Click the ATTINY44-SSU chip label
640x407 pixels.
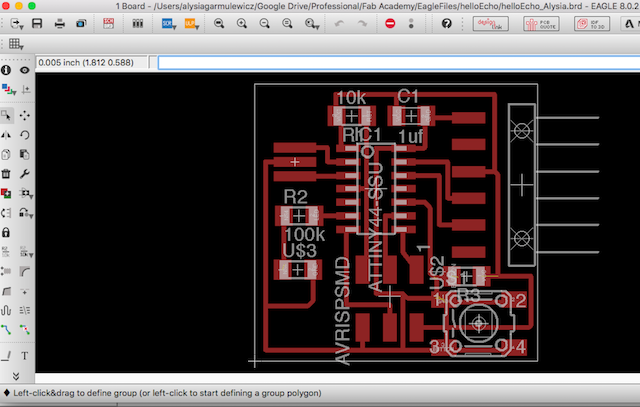(x=375, y=227)
